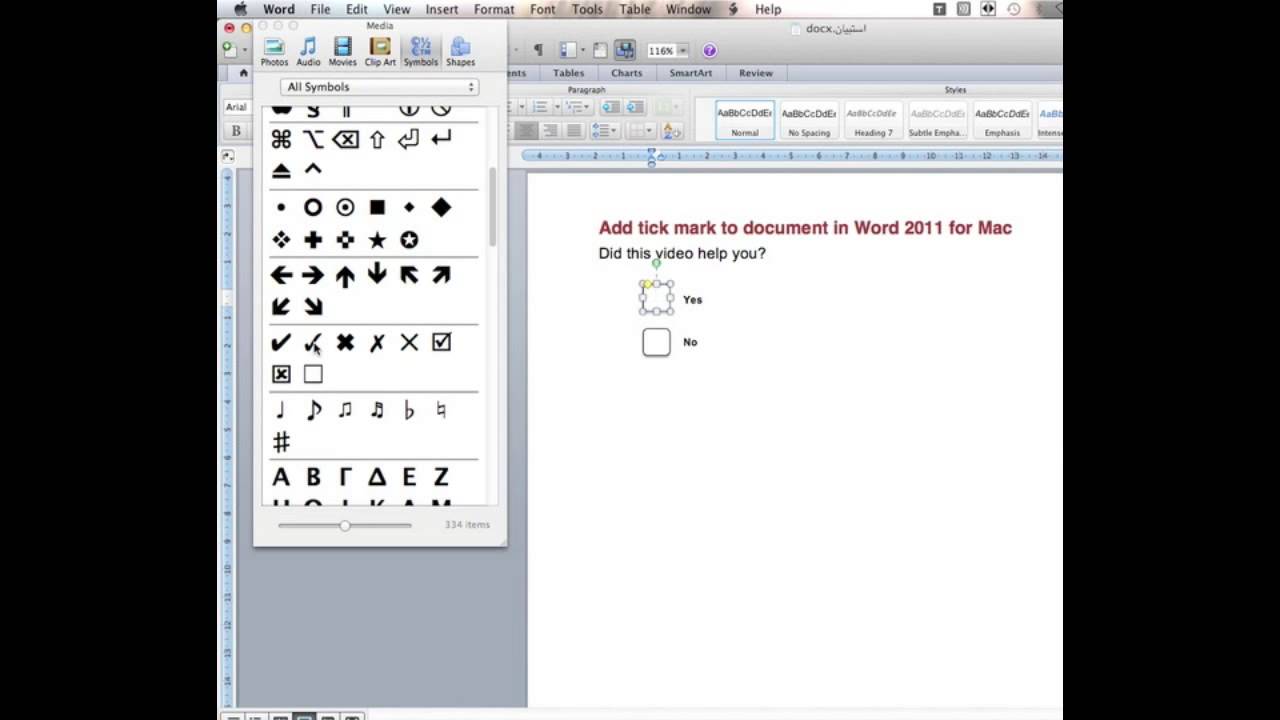The height and width of the screenshot is (720, 1280).
Task: Open Word Help purple question icon
Action: click(709, 50)
